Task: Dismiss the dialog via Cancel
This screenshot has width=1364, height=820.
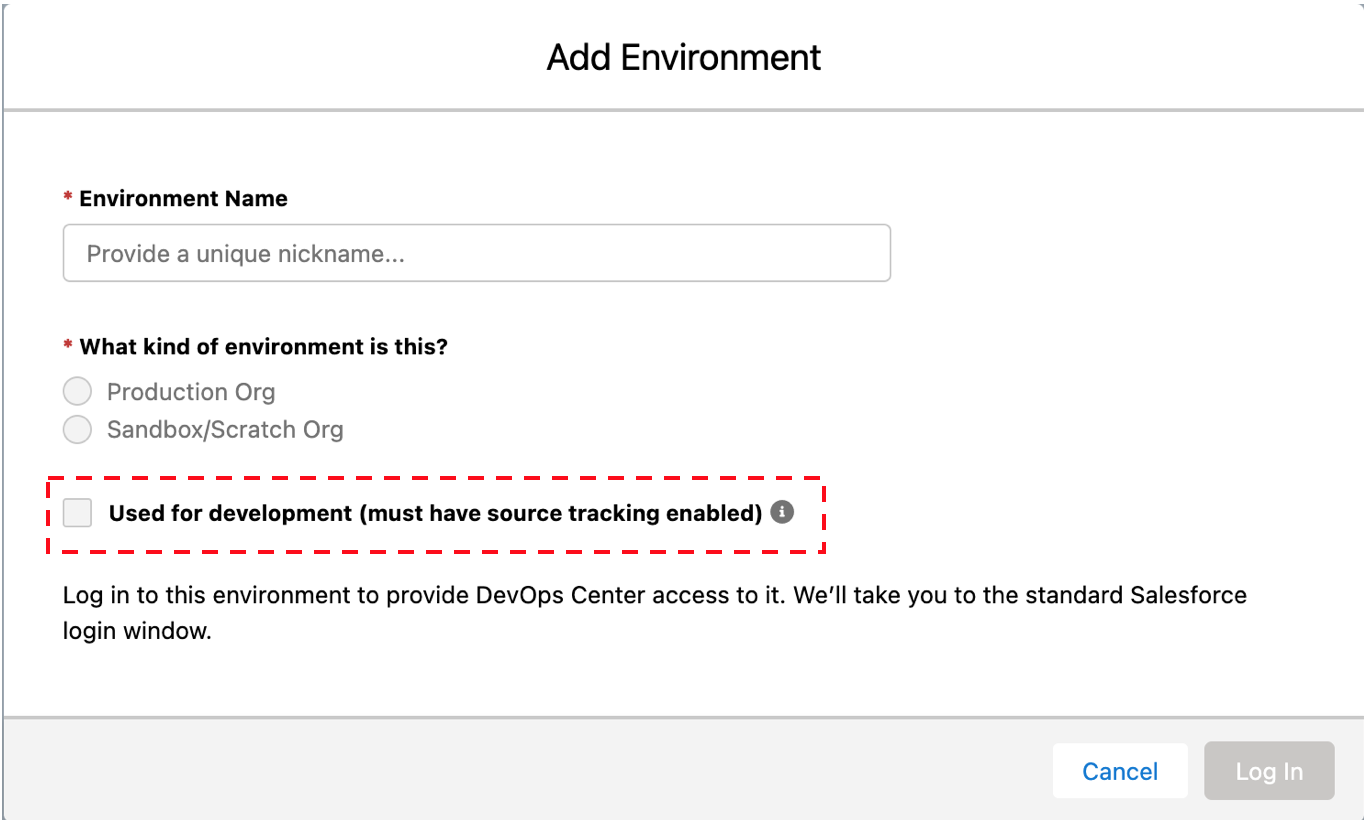Action: (x=1120, y=770)
